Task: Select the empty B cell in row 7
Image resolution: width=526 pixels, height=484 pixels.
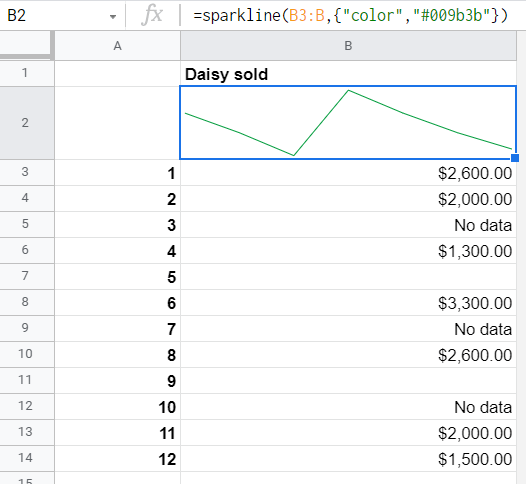Action: (348, 276)
